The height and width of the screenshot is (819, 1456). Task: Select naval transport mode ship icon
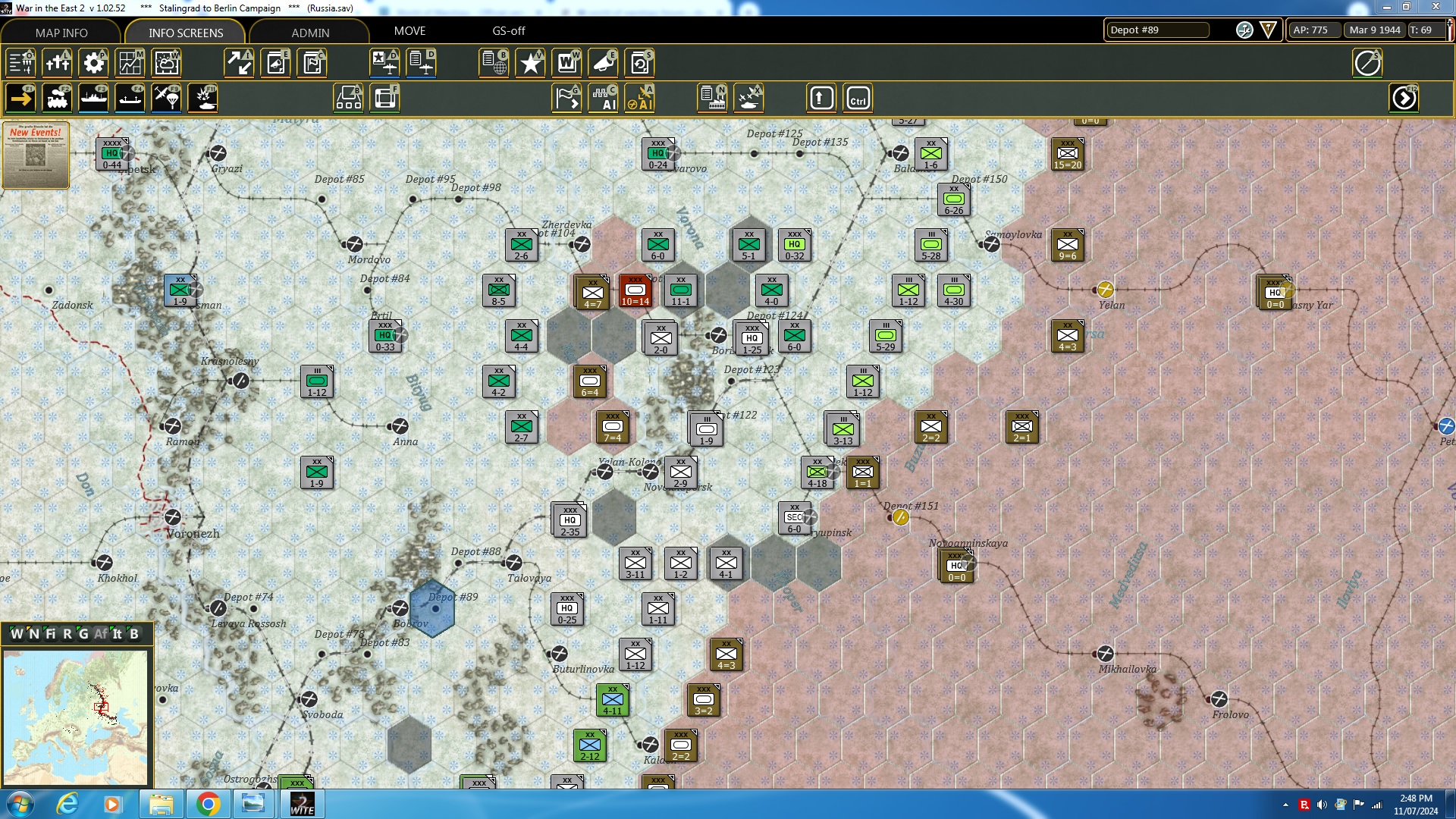tap(93, 99)
